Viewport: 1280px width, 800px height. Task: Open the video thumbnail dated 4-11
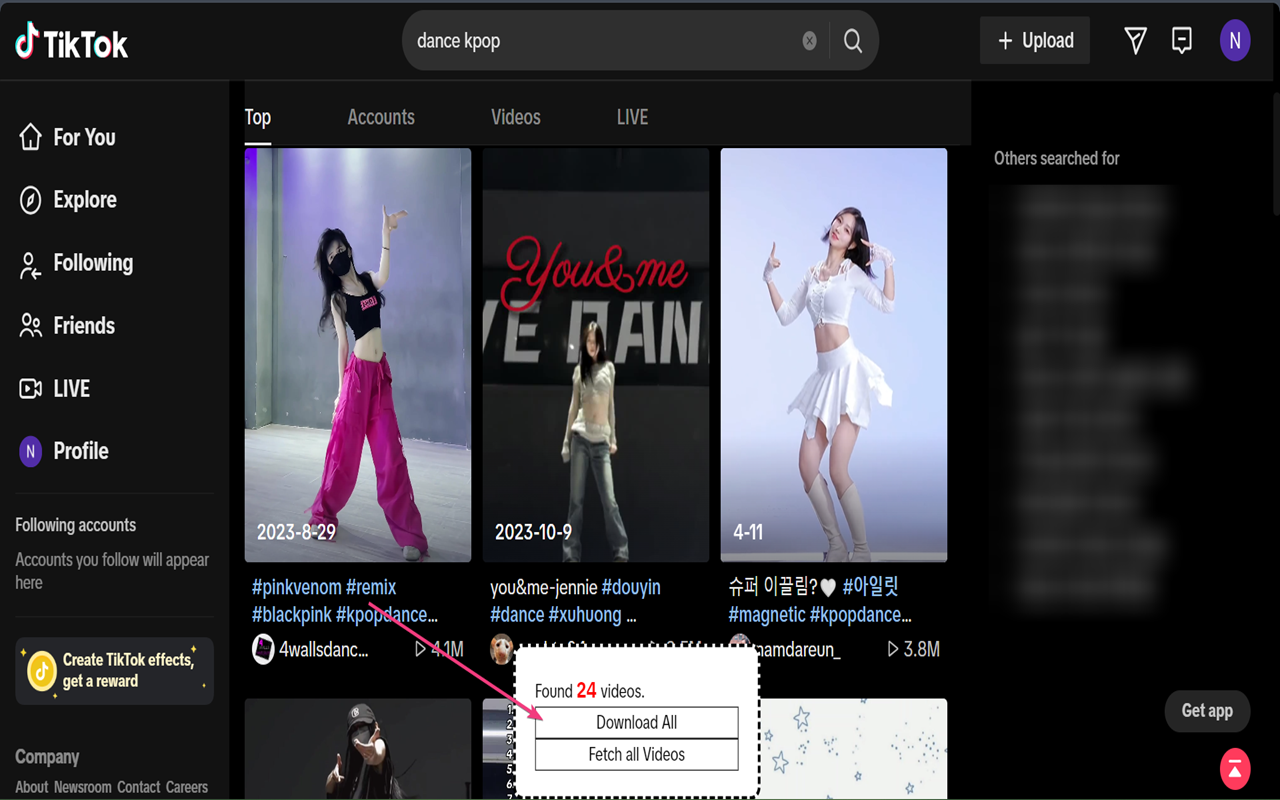[834, 355]
